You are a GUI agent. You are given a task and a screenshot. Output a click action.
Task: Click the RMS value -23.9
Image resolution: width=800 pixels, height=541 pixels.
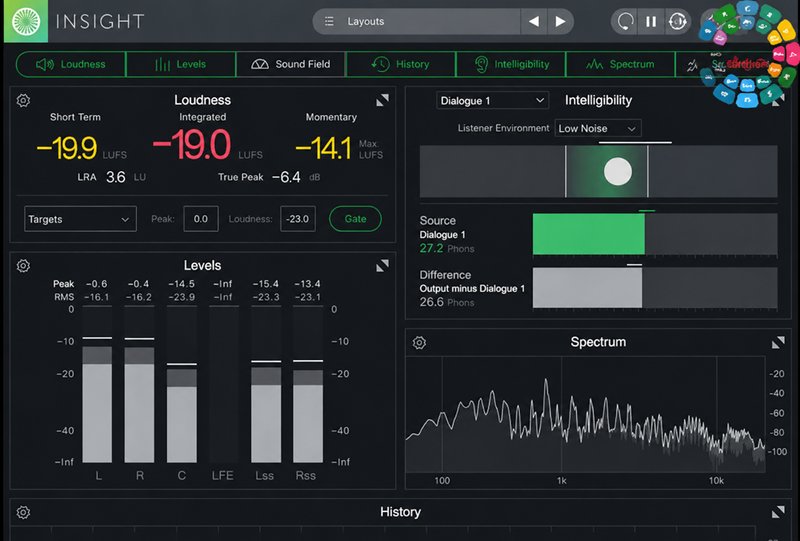click(181, 297)
